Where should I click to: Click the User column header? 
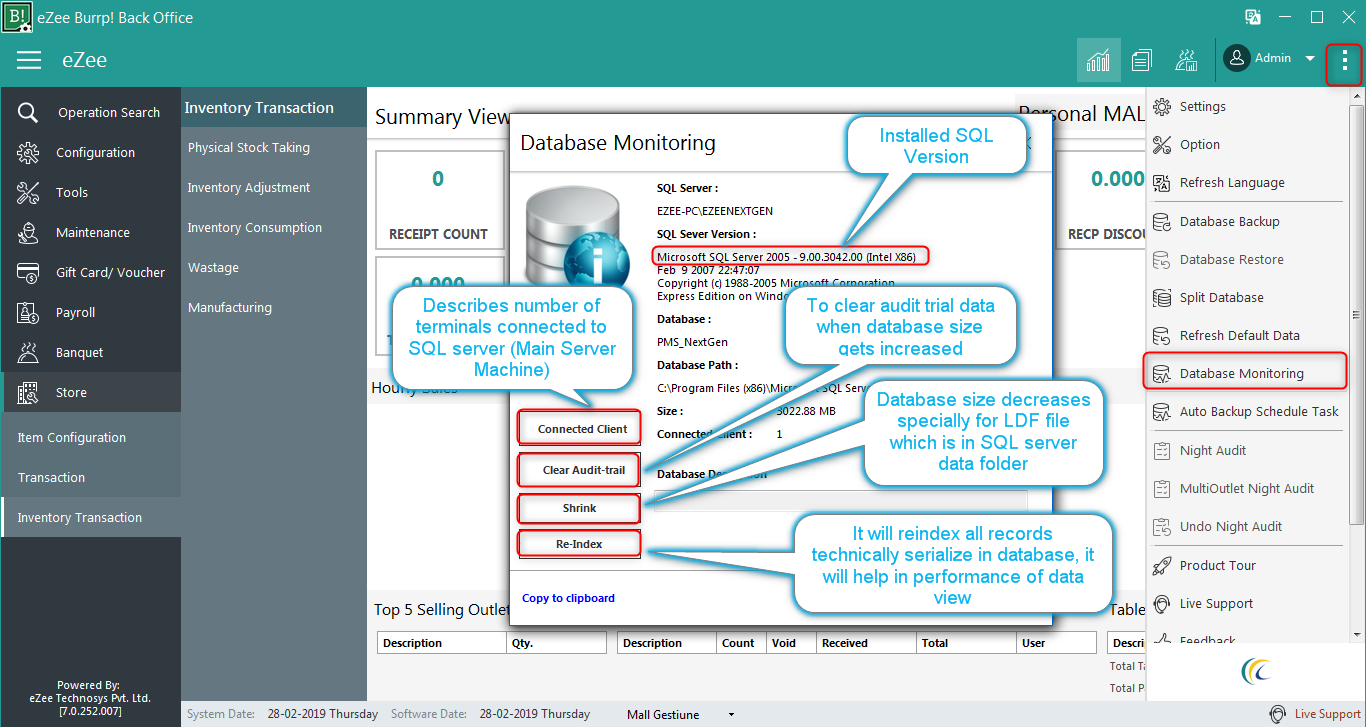[x=1056, y=643]
